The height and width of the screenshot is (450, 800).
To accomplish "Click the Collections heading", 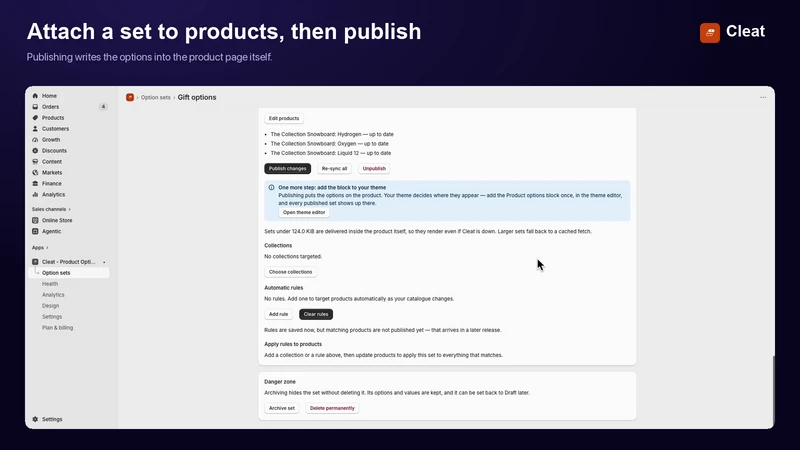I will pyautogui.click(x=278, y=245).
